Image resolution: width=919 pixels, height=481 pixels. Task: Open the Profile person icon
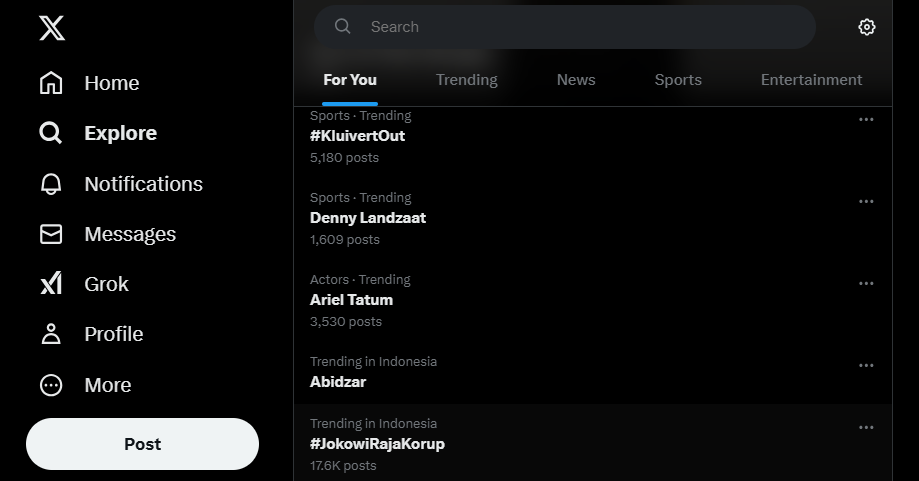pos(51,334)
